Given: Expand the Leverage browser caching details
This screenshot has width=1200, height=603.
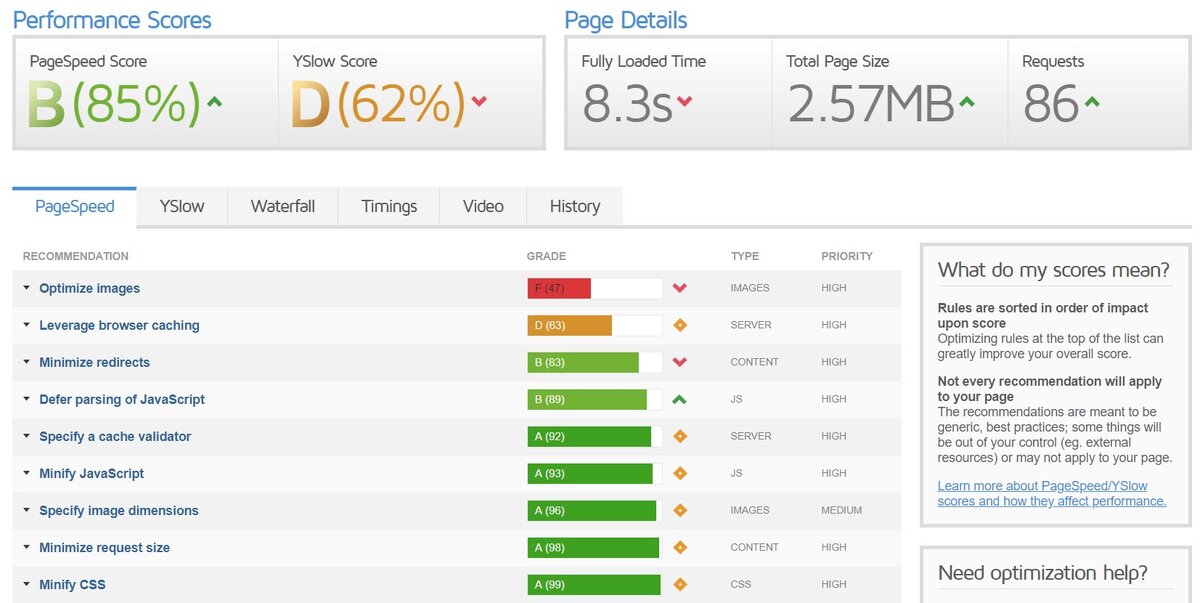Looking at the screenshot, I should [119, 324].
